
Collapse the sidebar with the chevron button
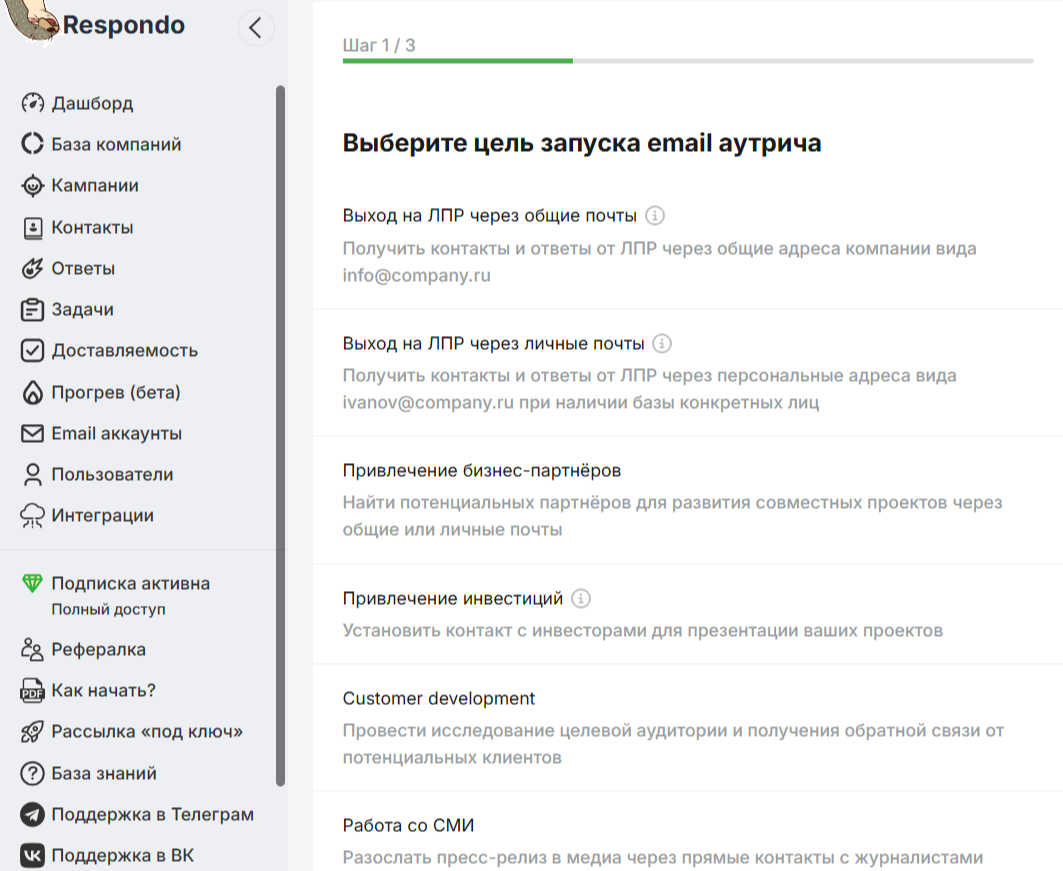coord(256,28)
